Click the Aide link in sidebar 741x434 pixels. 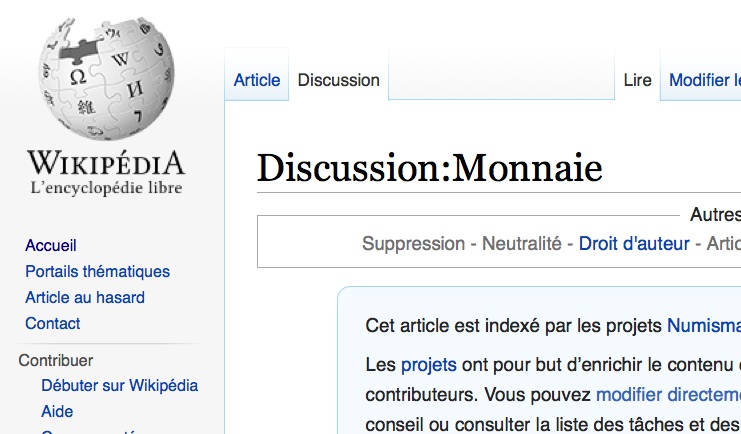pos(57,411)
